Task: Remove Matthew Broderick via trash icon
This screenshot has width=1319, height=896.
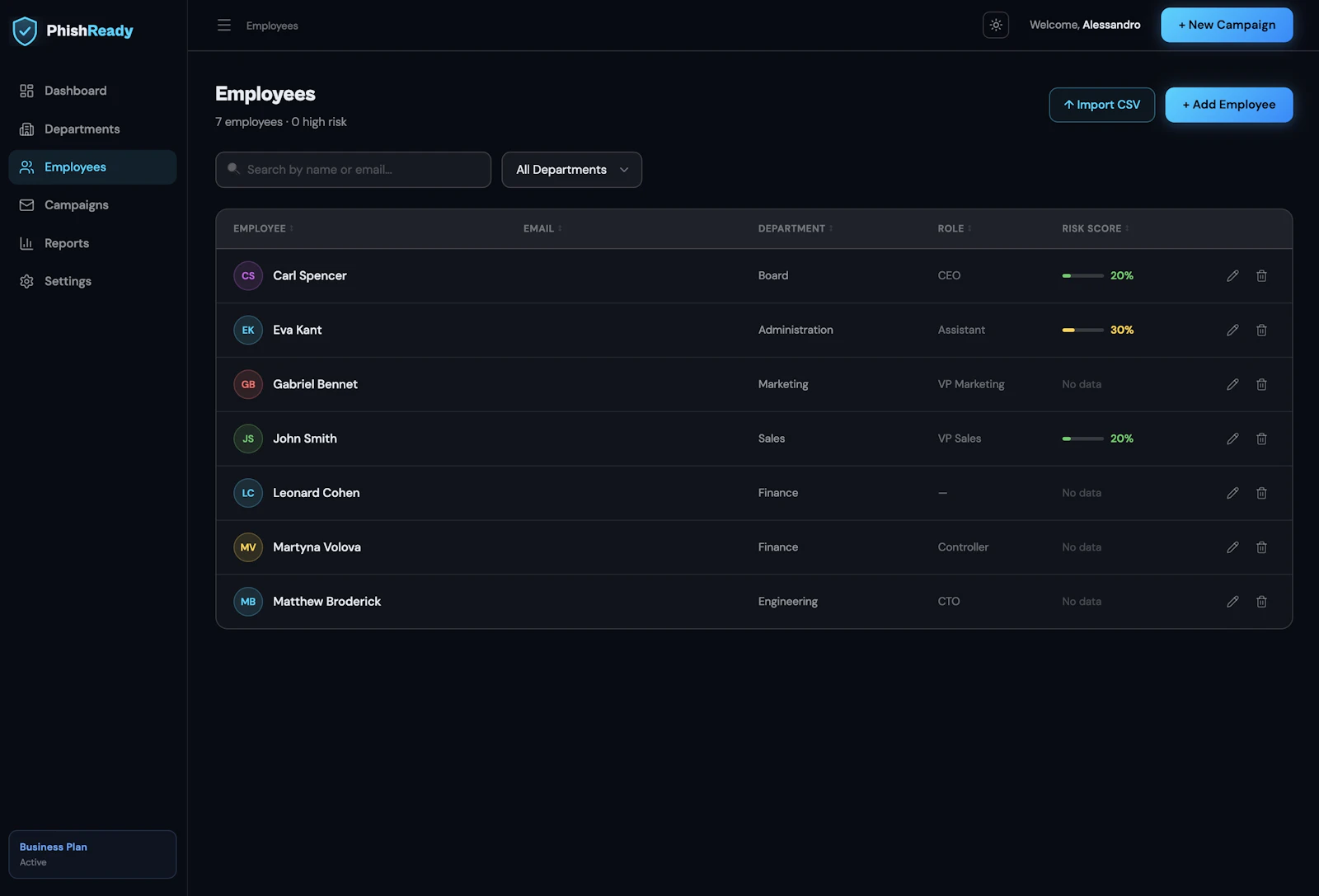Action: click(x=1261, y=602)
